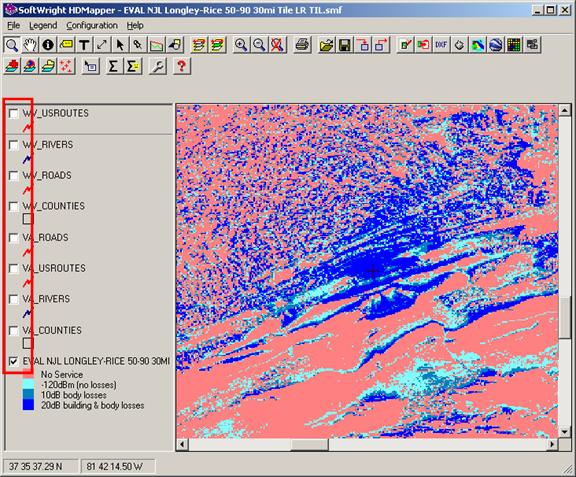Click the red shape over layers icon

12,67
